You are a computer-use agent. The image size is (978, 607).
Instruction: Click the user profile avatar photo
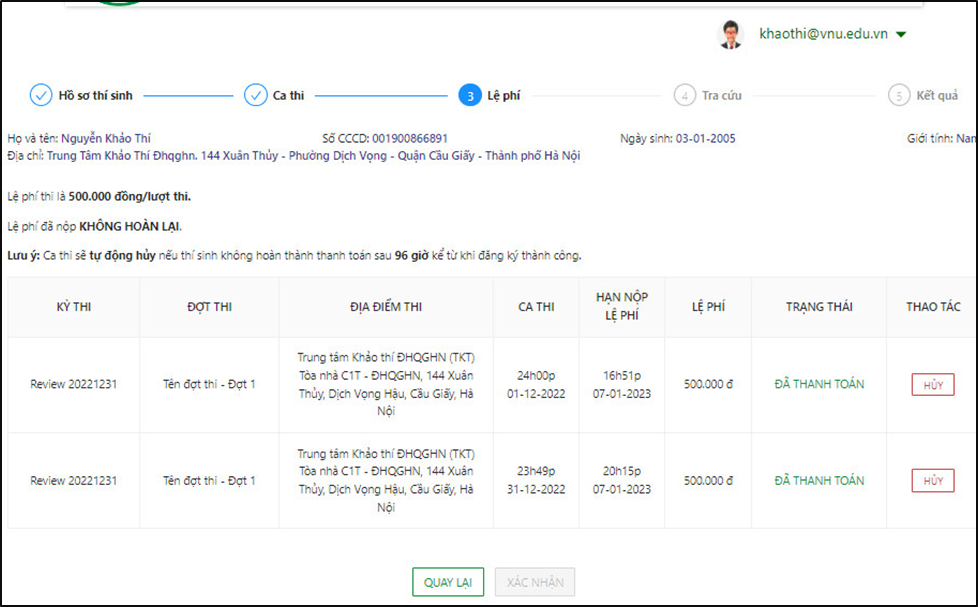point(731,35)
